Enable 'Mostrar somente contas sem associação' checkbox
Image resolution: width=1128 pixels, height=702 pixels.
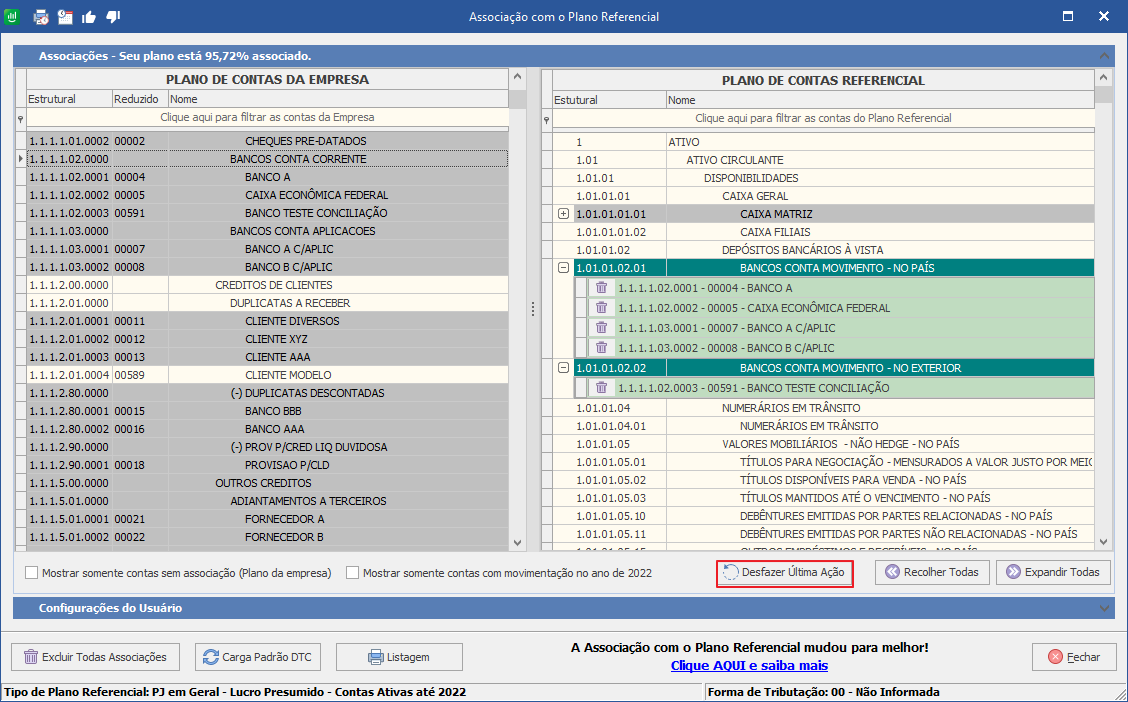coord(32,573)
